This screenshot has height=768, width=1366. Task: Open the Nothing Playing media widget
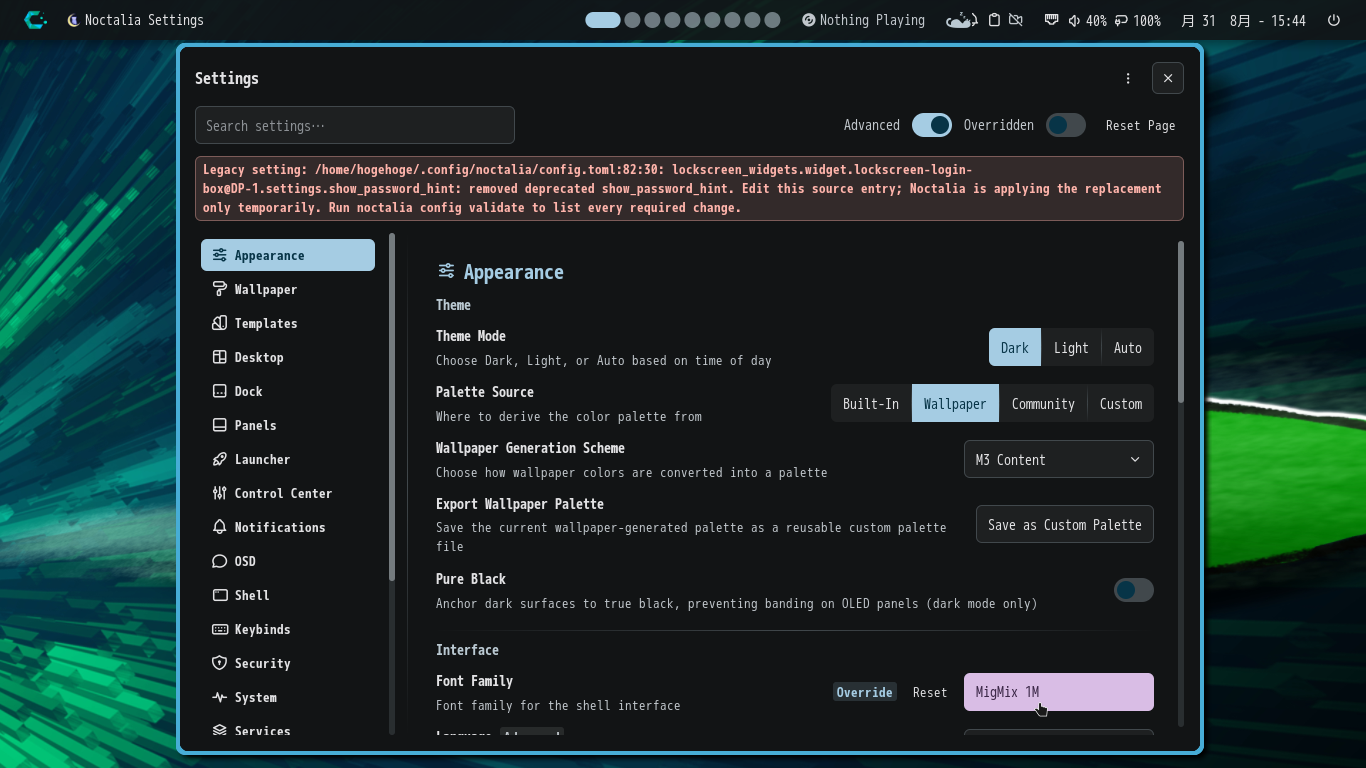(863, 20)
